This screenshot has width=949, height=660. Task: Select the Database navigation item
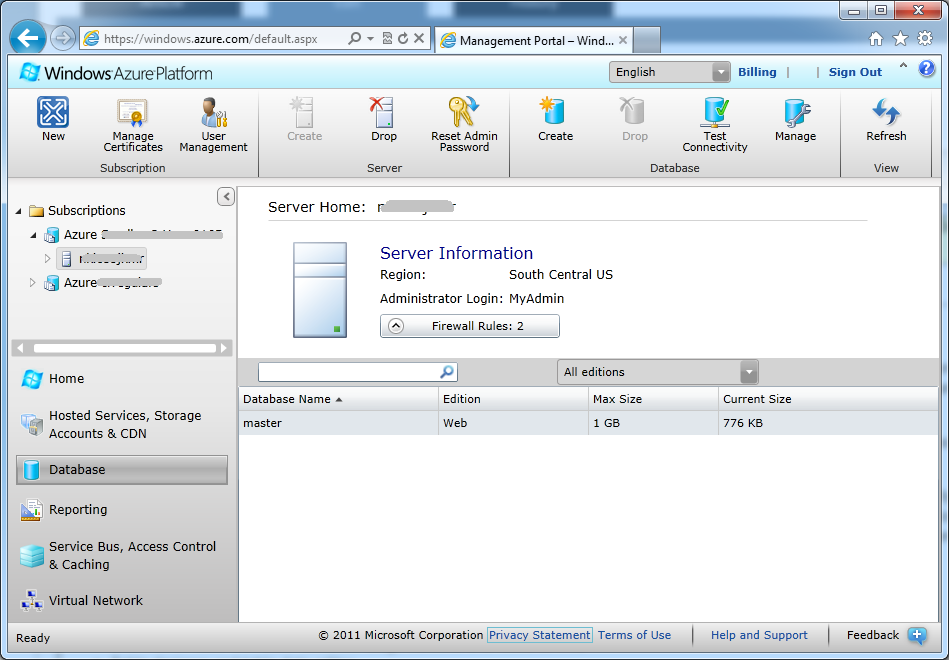coord(122,470)
